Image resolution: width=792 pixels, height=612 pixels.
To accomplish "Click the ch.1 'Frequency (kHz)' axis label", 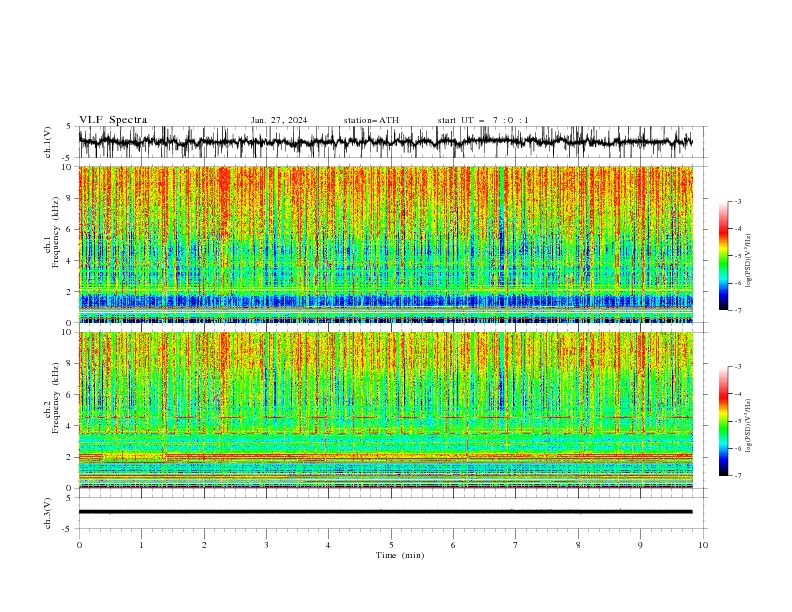I will (x=55, y=232).
